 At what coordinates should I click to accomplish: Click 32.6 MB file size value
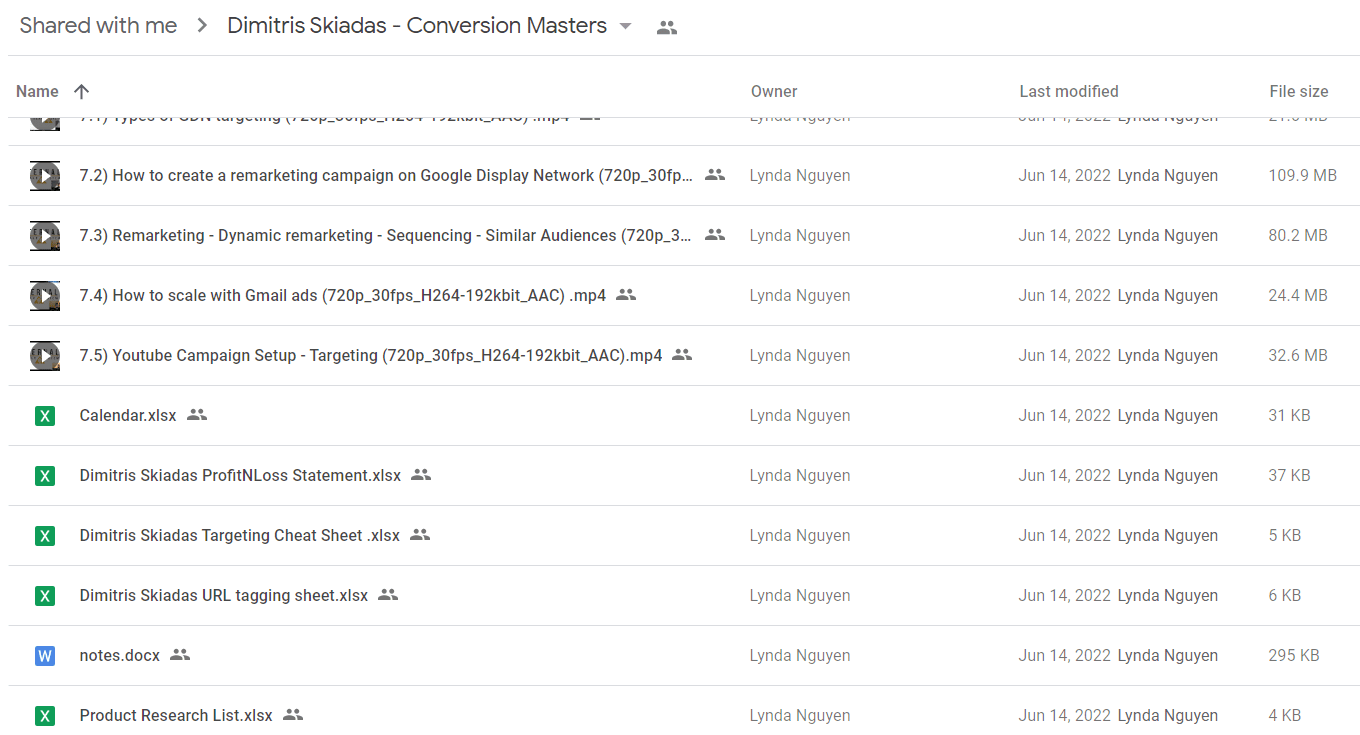[x=1298, y=356]
